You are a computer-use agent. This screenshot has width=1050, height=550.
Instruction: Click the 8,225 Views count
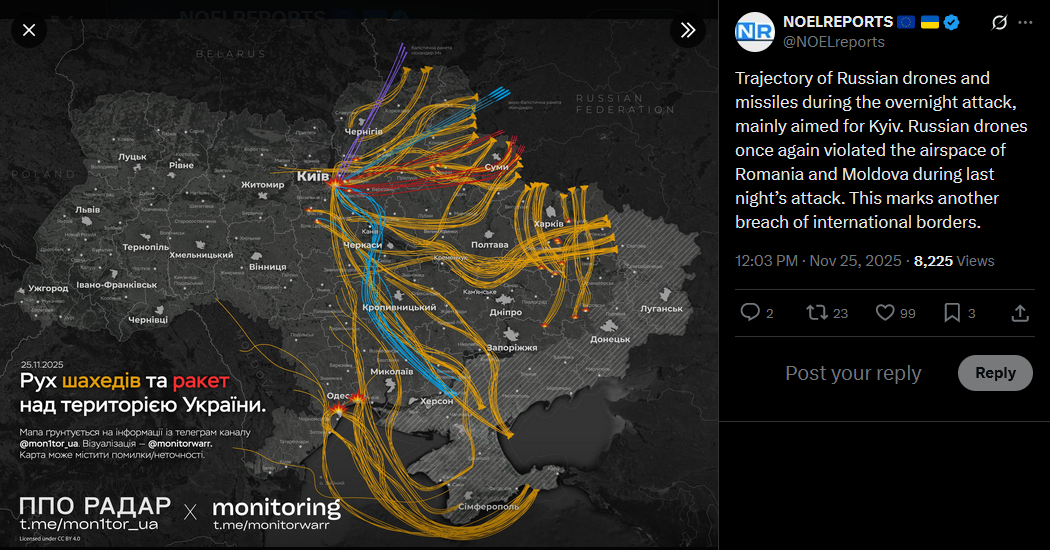954,261
